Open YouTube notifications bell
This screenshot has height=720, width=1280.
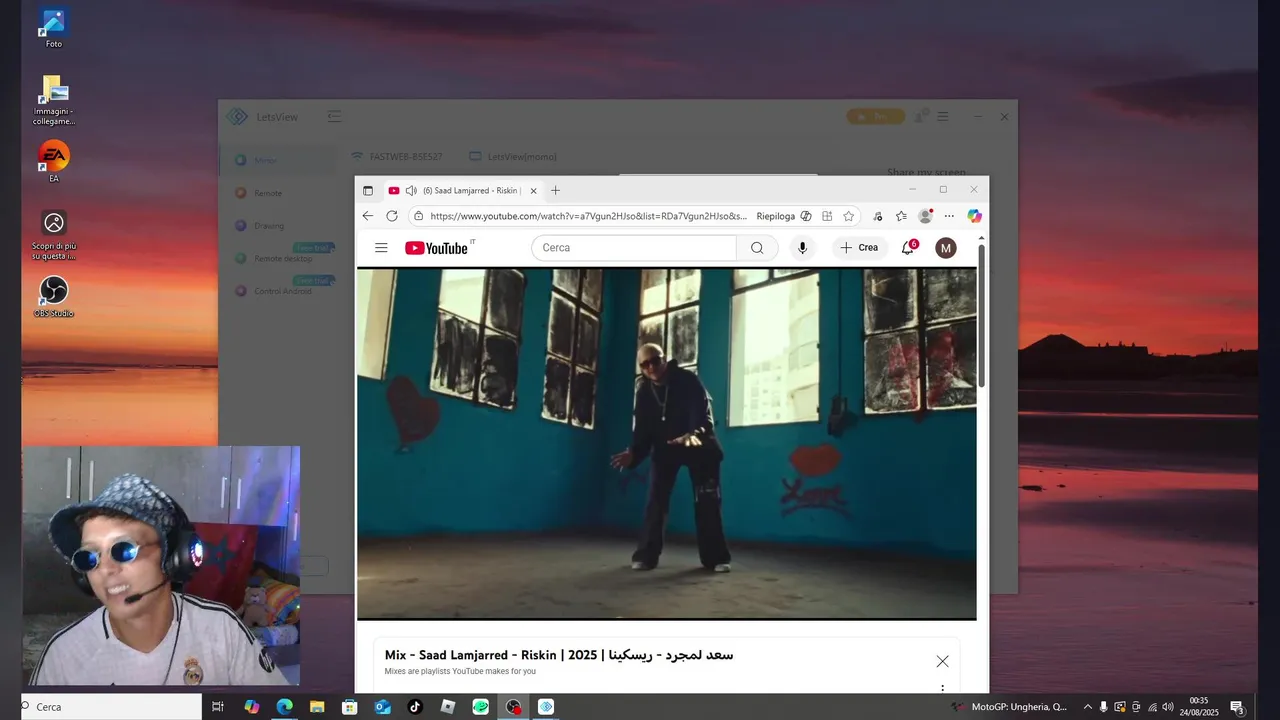(x=908, y=248)
